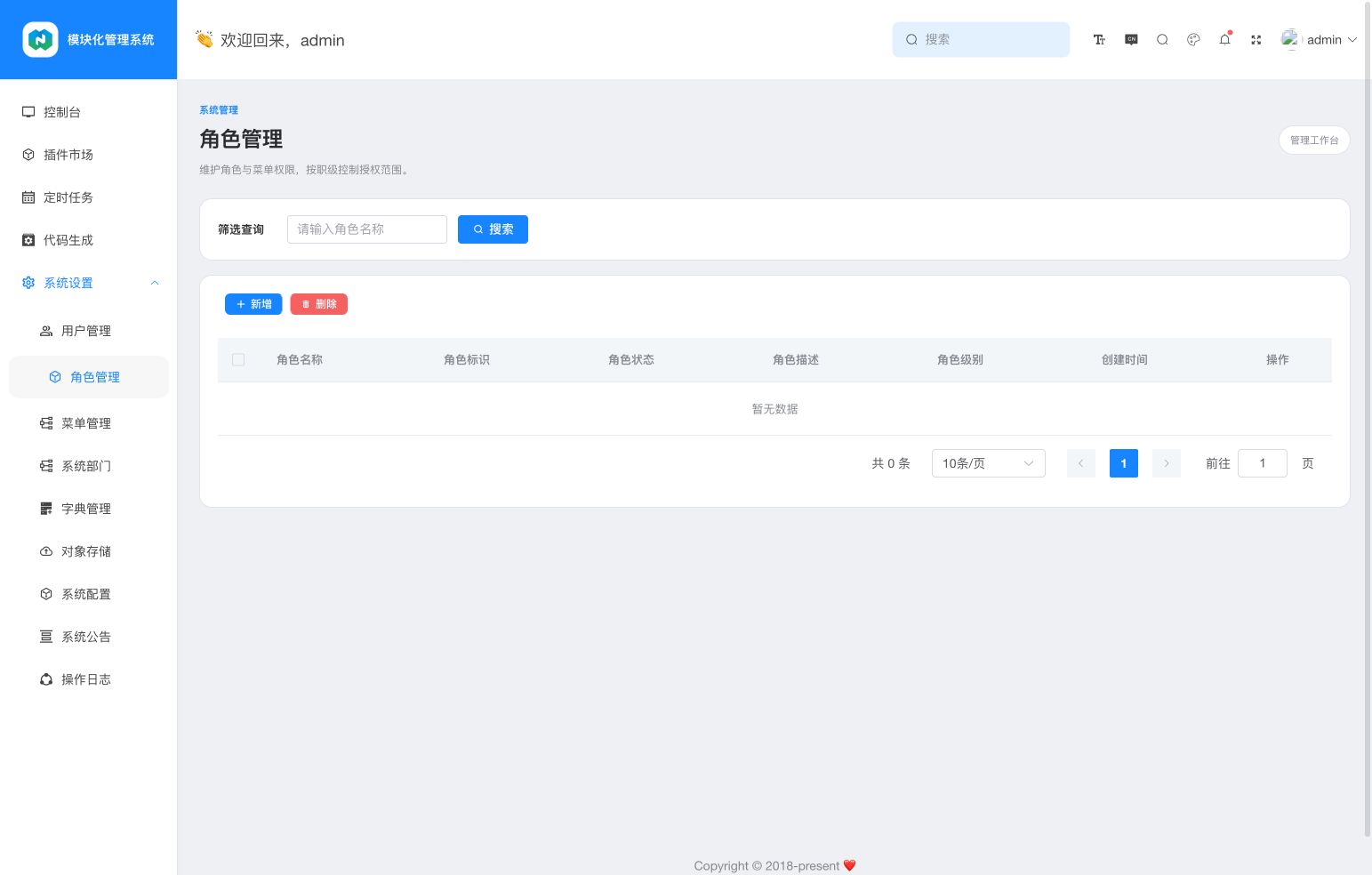Click the 新增 button
The image size is (1372, 875).
pos(253,304)
